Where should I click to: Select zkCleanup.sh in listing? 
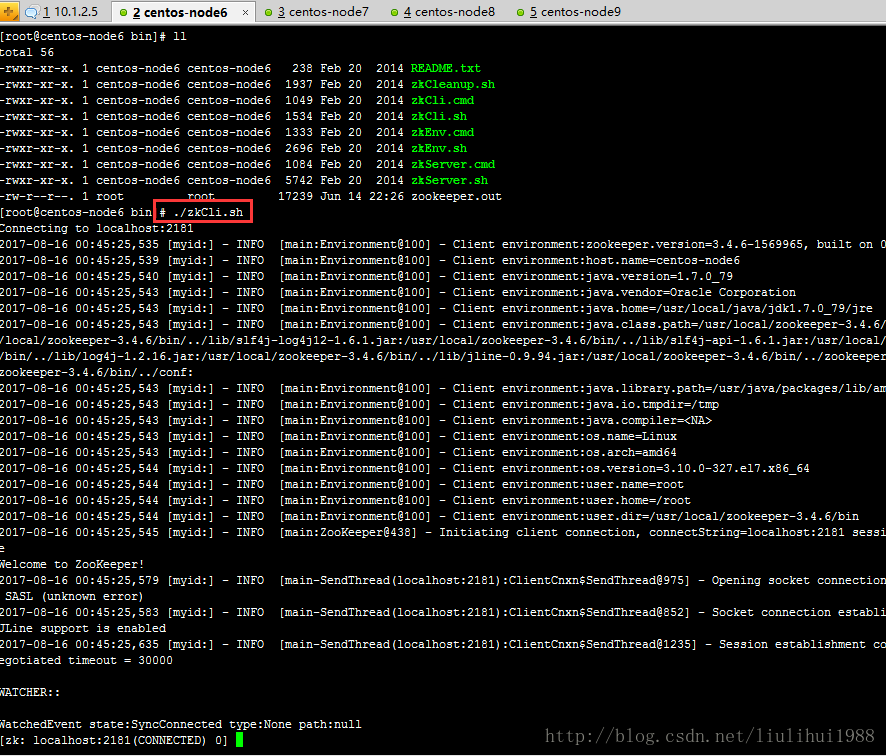coord(453,84)
